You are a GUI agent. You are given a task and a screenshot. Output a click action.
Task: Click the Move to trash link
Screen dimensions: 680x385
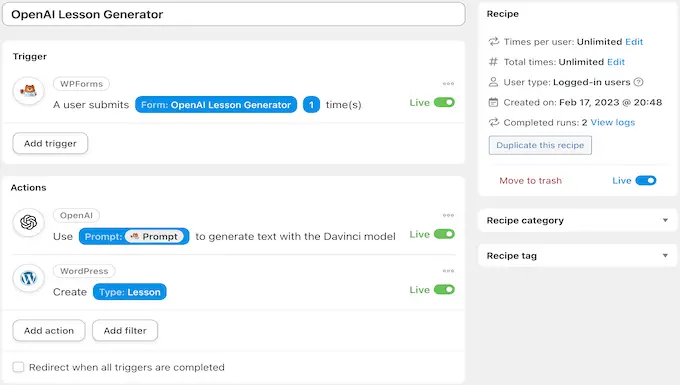pyautogui.click(x=530, y=180)
